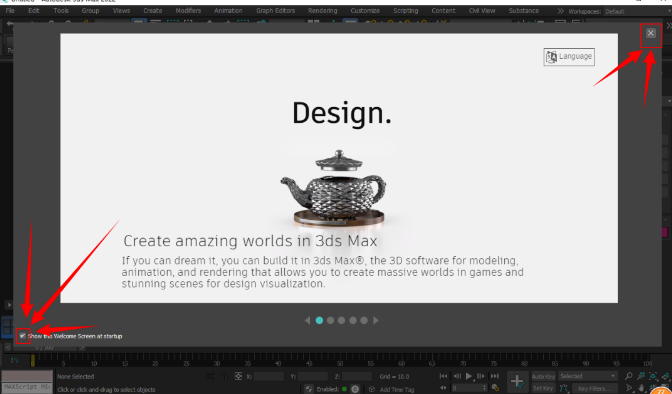This screenshot has height=394, width=672.
Task: Open the Animation menu
Action: tap(228, 10)
